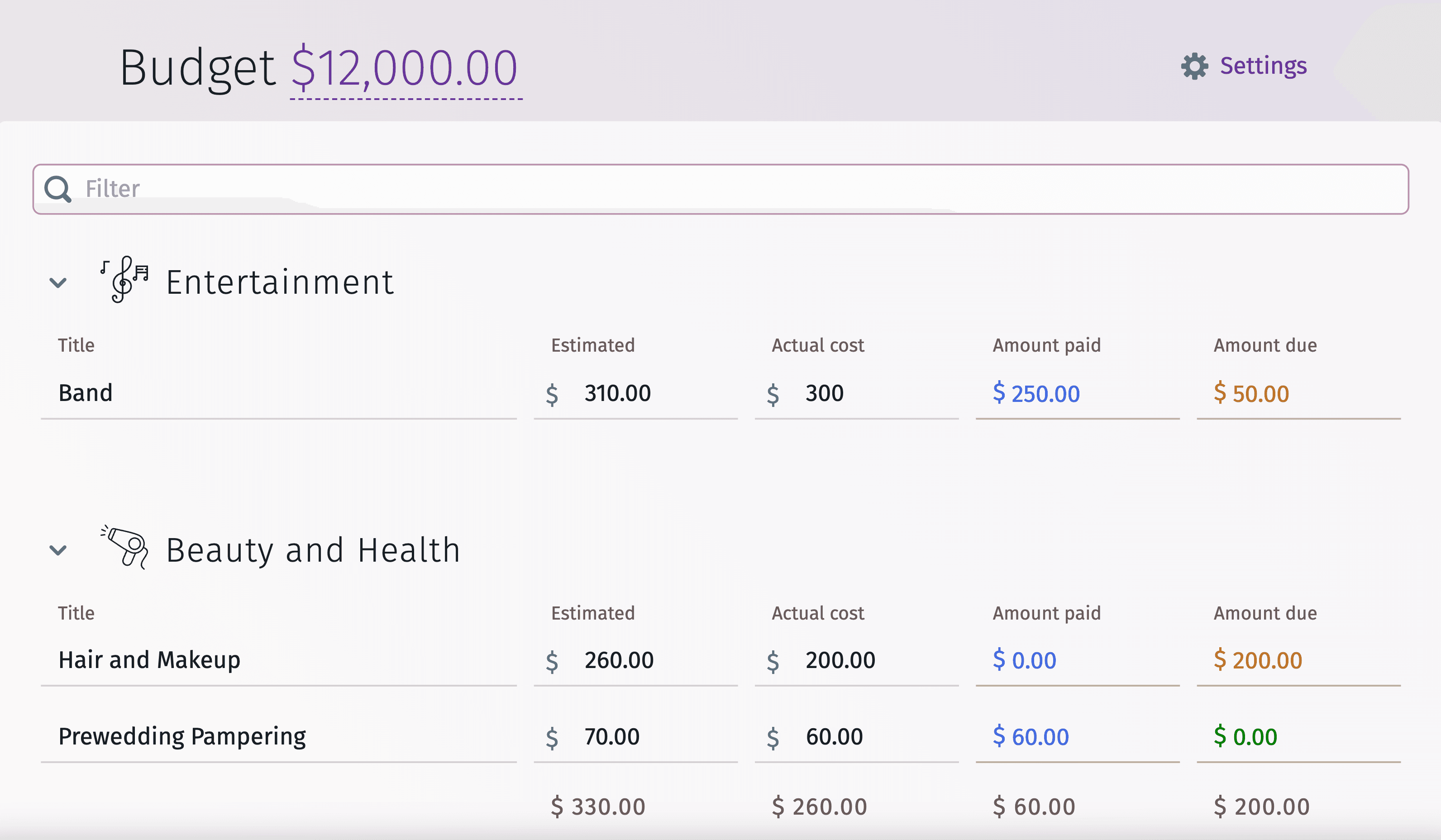Click the dollar sign icon next to Hair and Makeup actual cost
Viewport: 1441px width, 840px height.
click(775, 658)
